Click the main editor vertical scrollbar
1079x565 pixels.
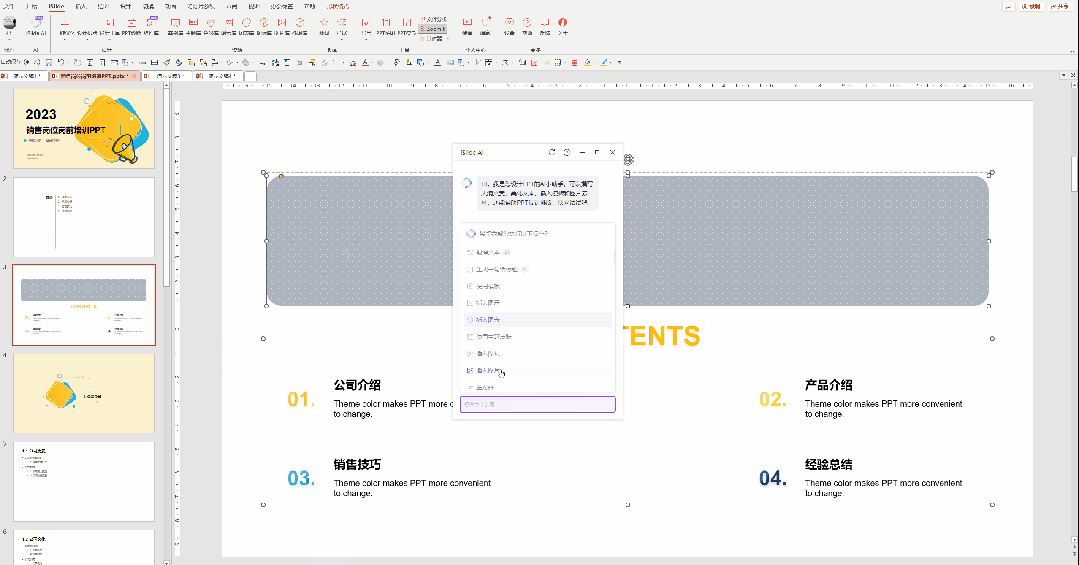[1075, 175]
